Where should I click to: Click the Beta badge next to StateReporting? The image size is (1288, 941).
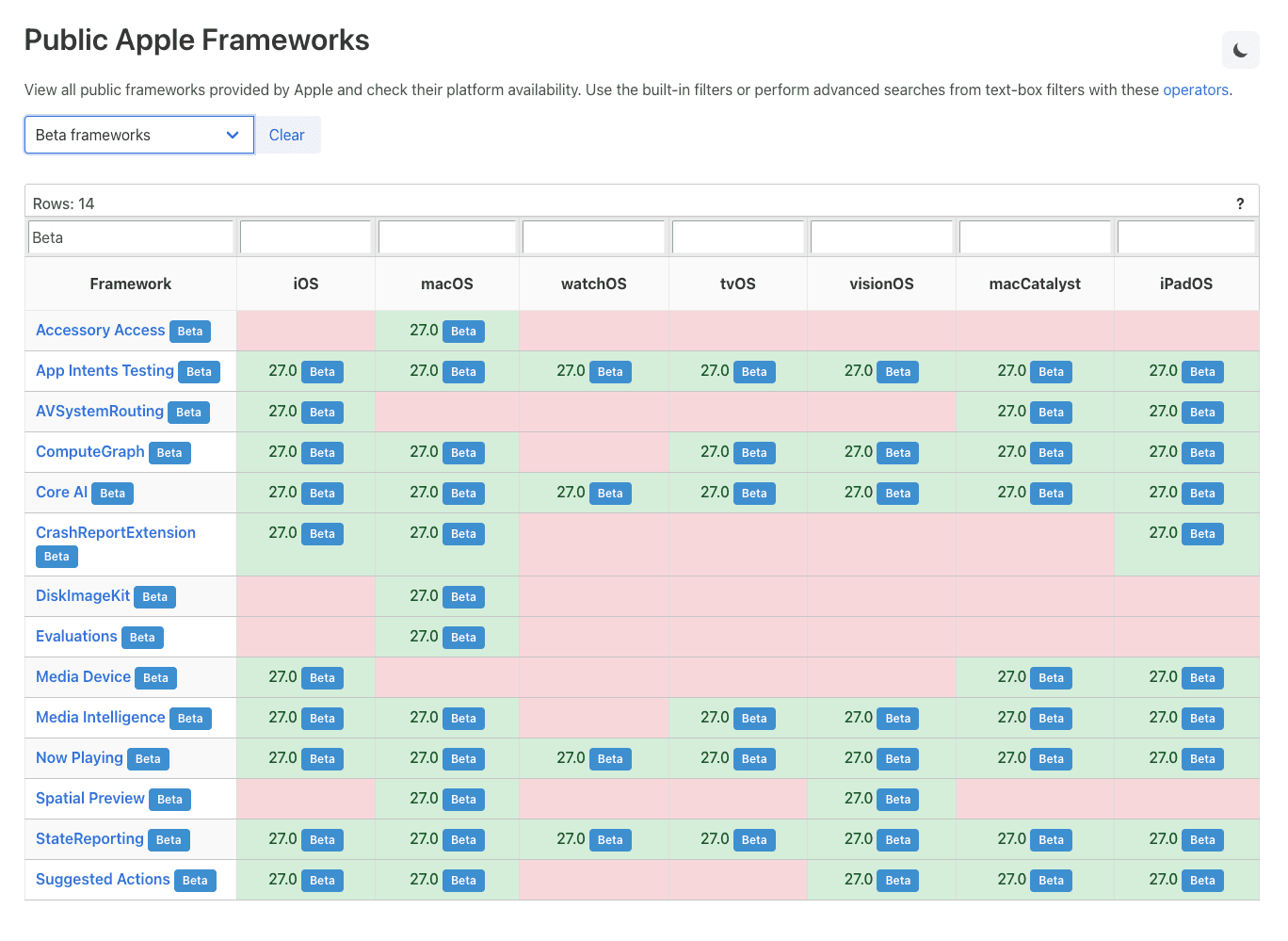click(169, 840)
